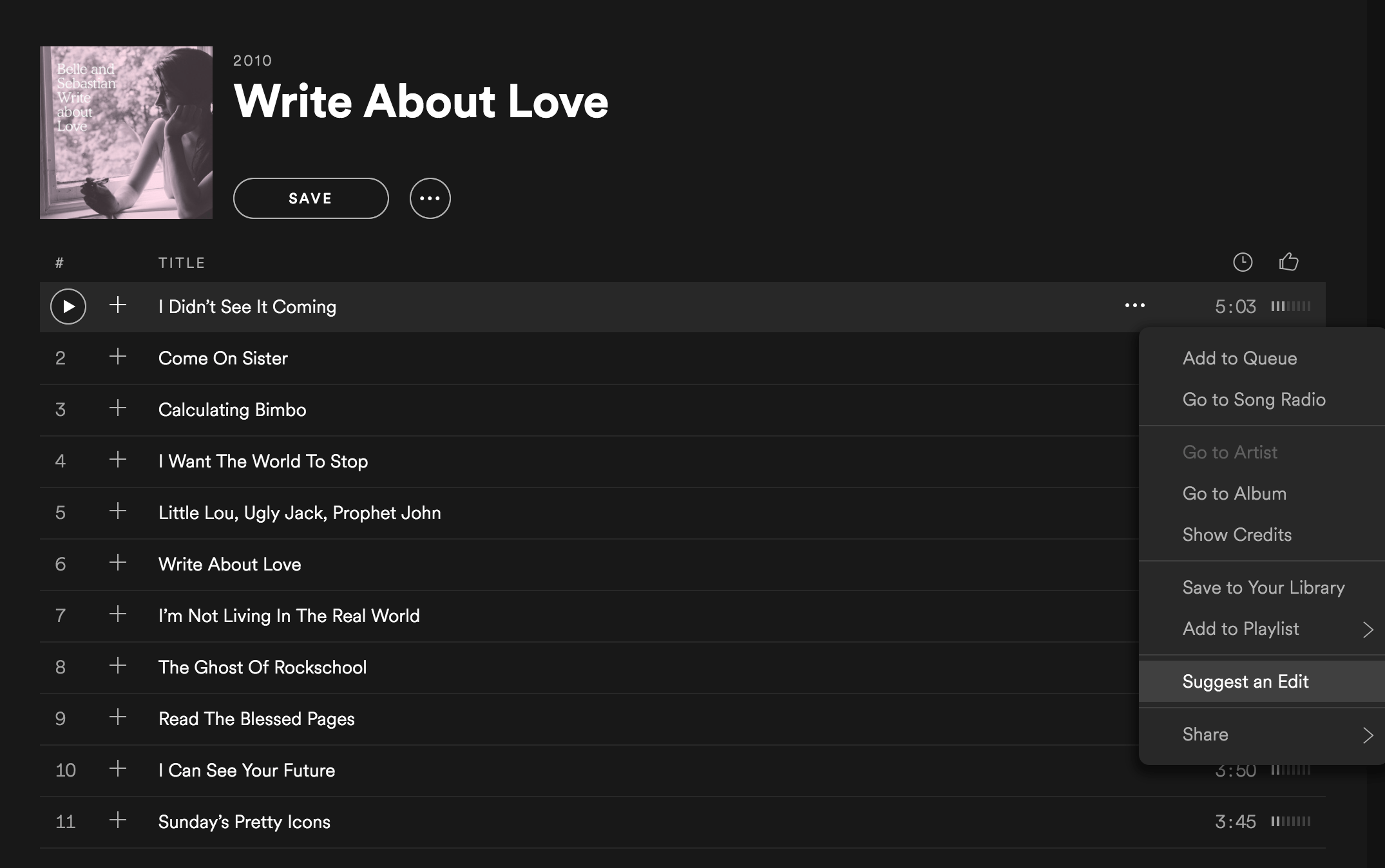
Task: Click the plus icon beside Calculating Bimbo
Action: pos(118,408)
